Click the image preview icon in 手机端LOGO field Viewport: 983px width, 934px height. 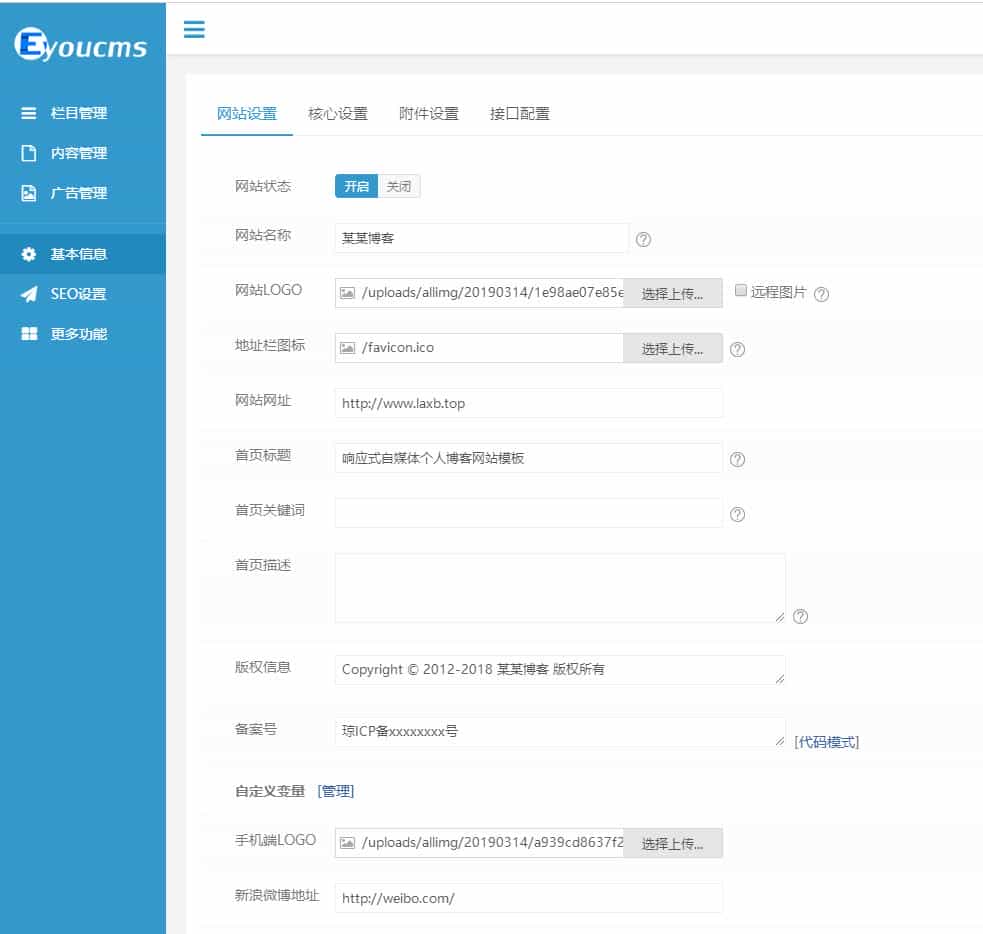pyautogui.click(x=347, y=843)
